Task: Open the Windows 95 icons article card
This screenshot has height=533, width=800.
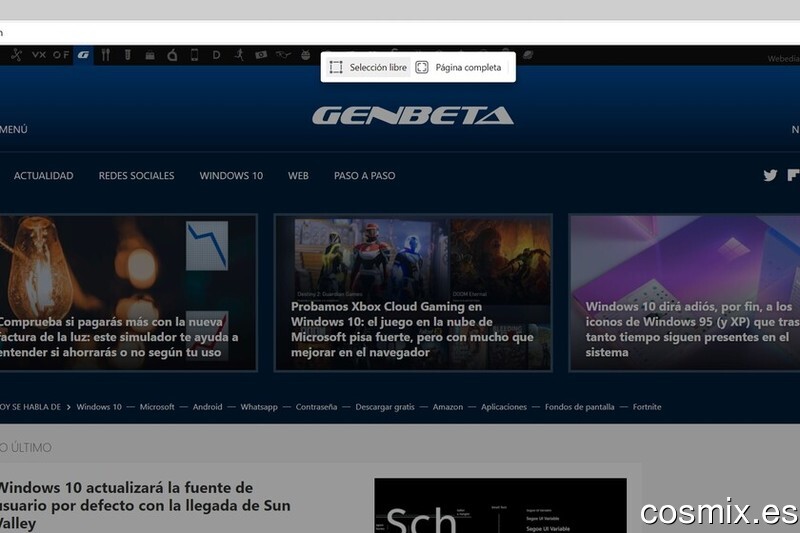Action: click(685, 292)
